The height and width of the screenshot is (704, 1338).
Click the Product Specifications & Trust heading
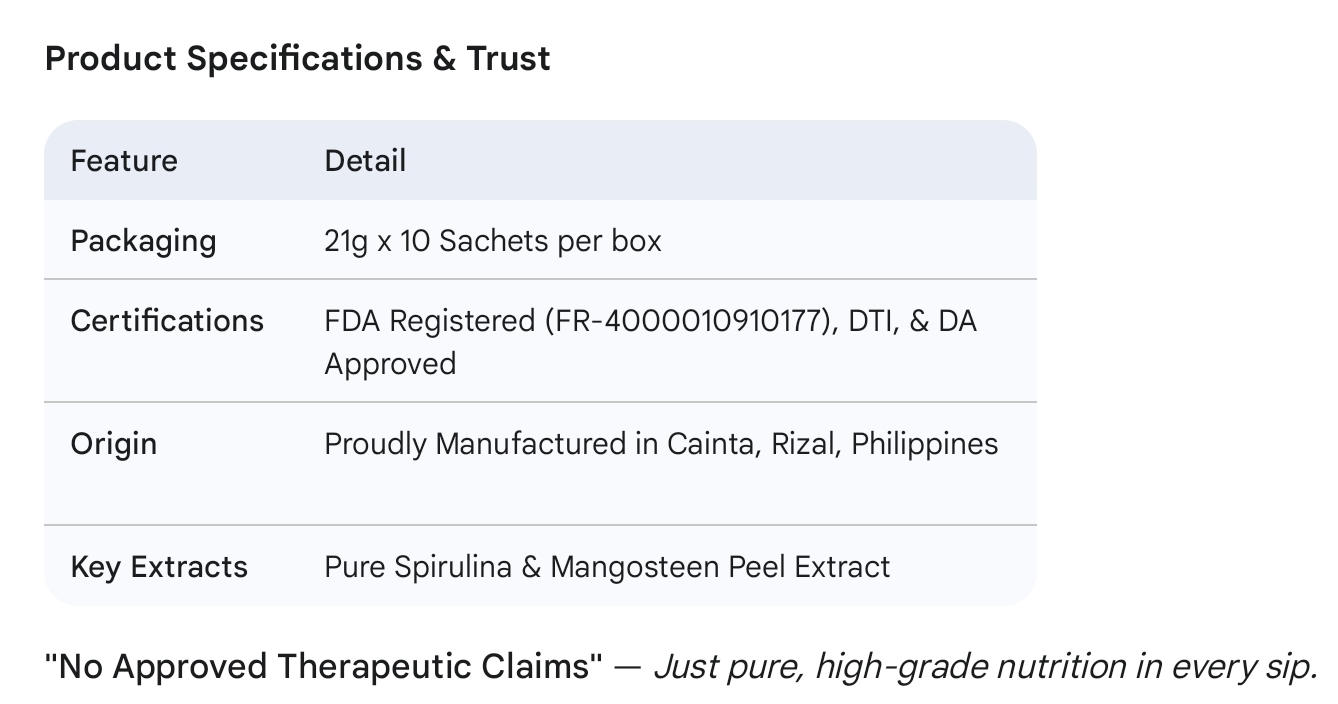pyautogui.click(x=297, y=59)
